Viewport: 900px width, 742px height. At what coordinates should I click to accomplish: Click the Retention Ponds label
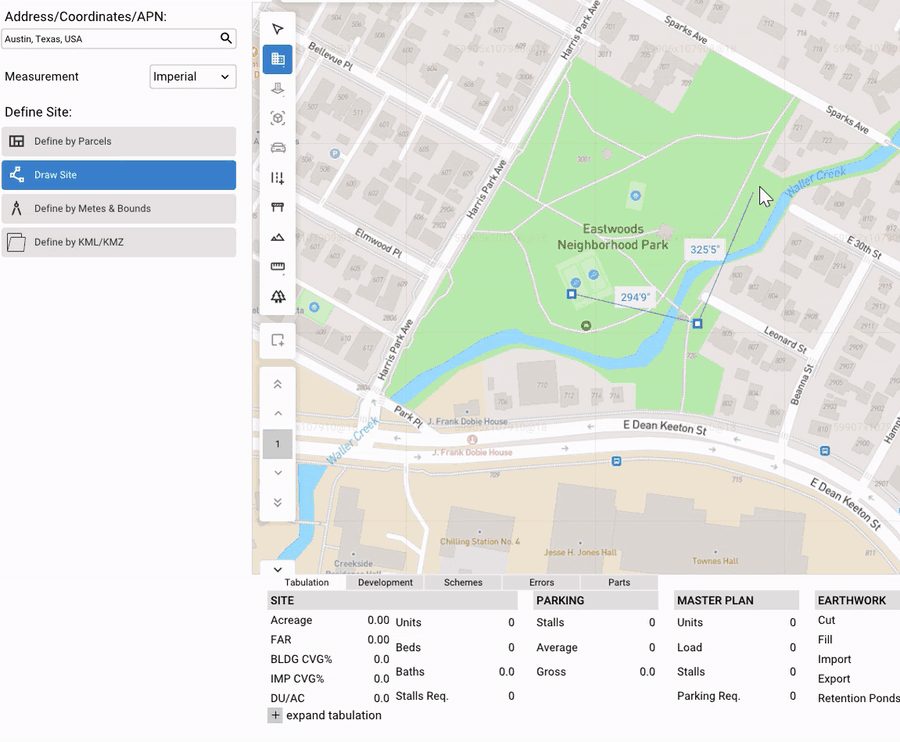point(859,698)
